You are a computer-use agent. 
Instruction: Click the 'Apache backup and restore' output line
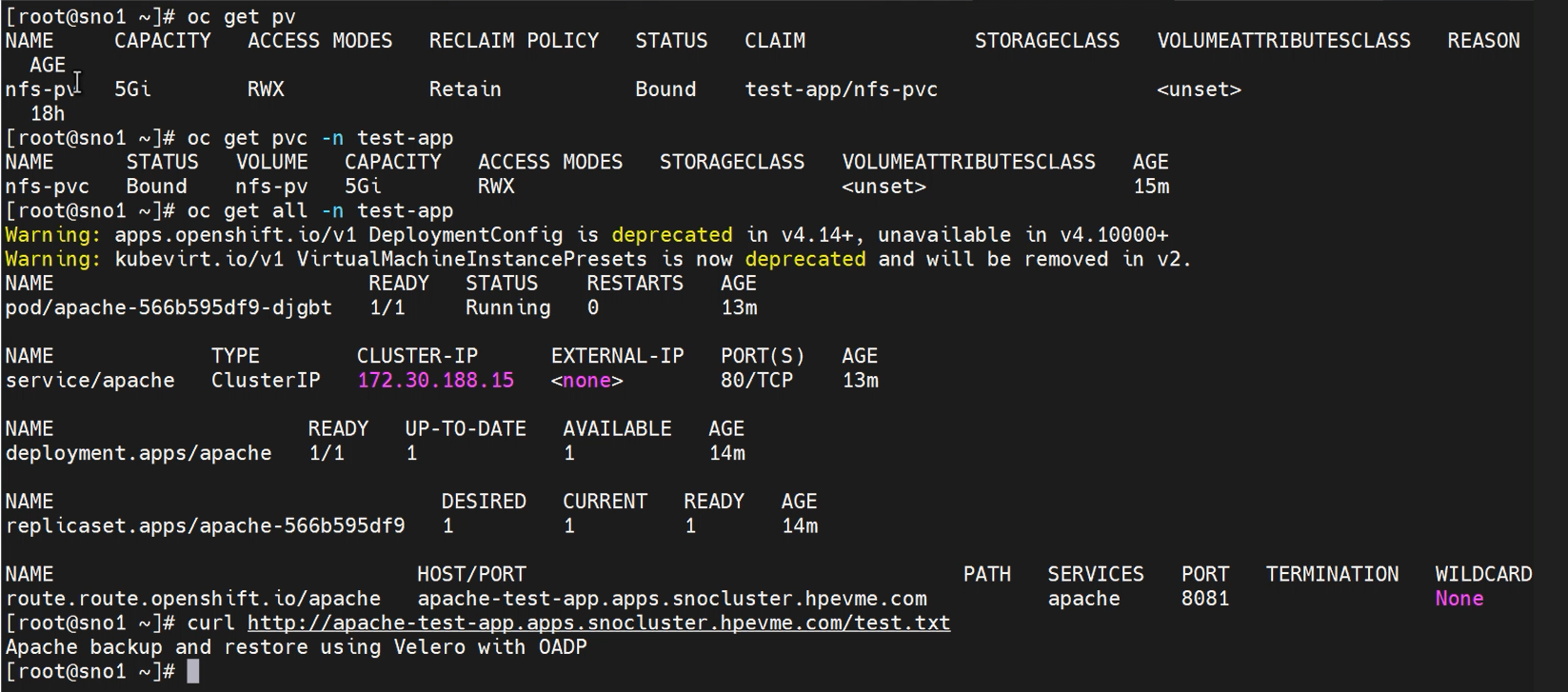295,648
